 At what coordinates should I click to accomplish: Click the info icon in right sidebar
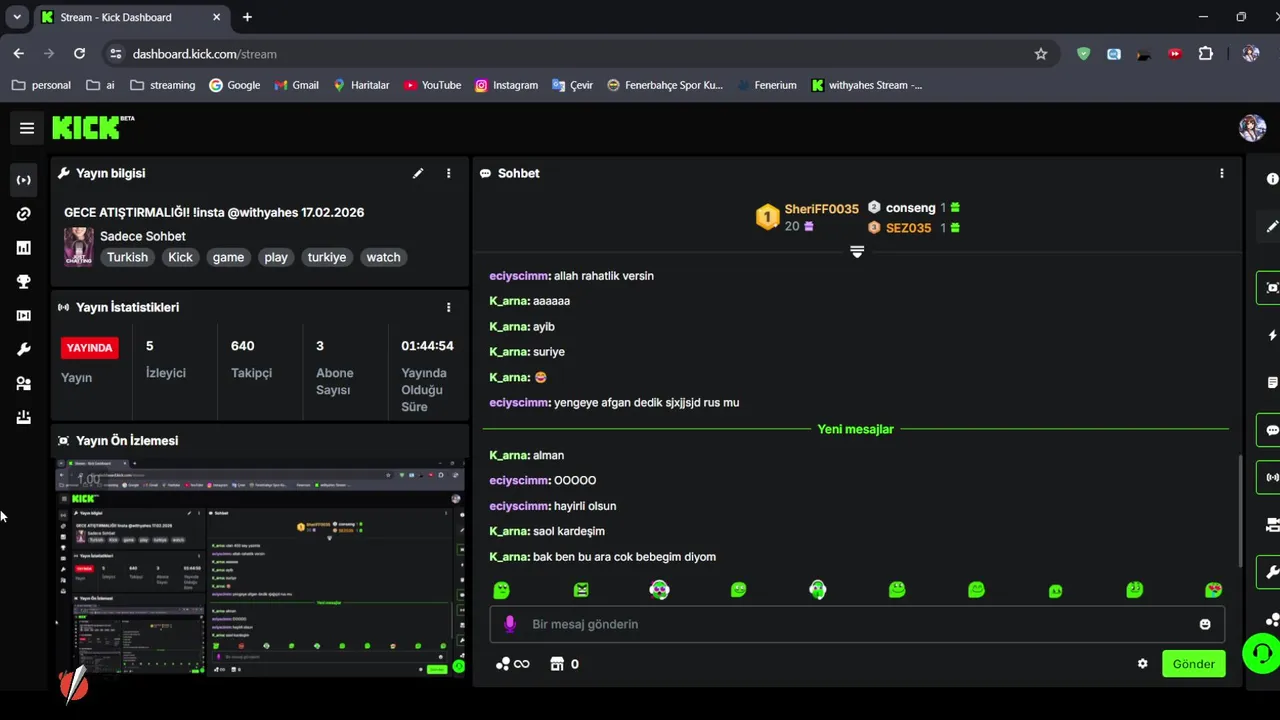pyautogui.click(x=1272, y=179)
